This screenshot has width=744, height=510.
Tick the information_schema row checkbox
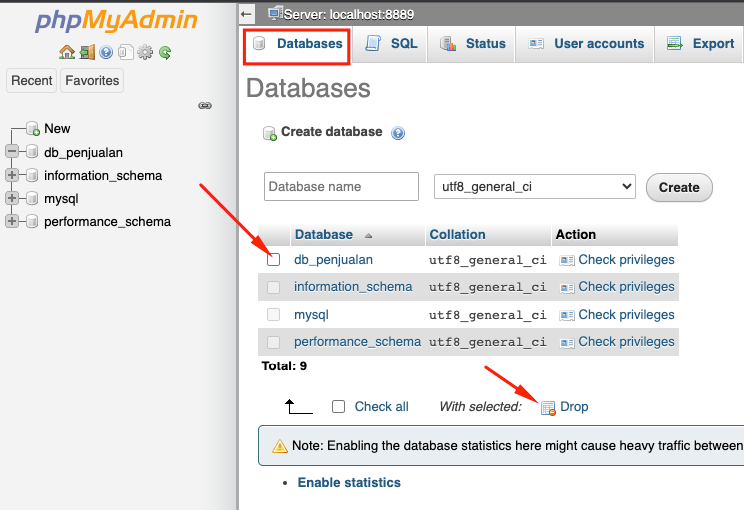(x=273, y=287)
